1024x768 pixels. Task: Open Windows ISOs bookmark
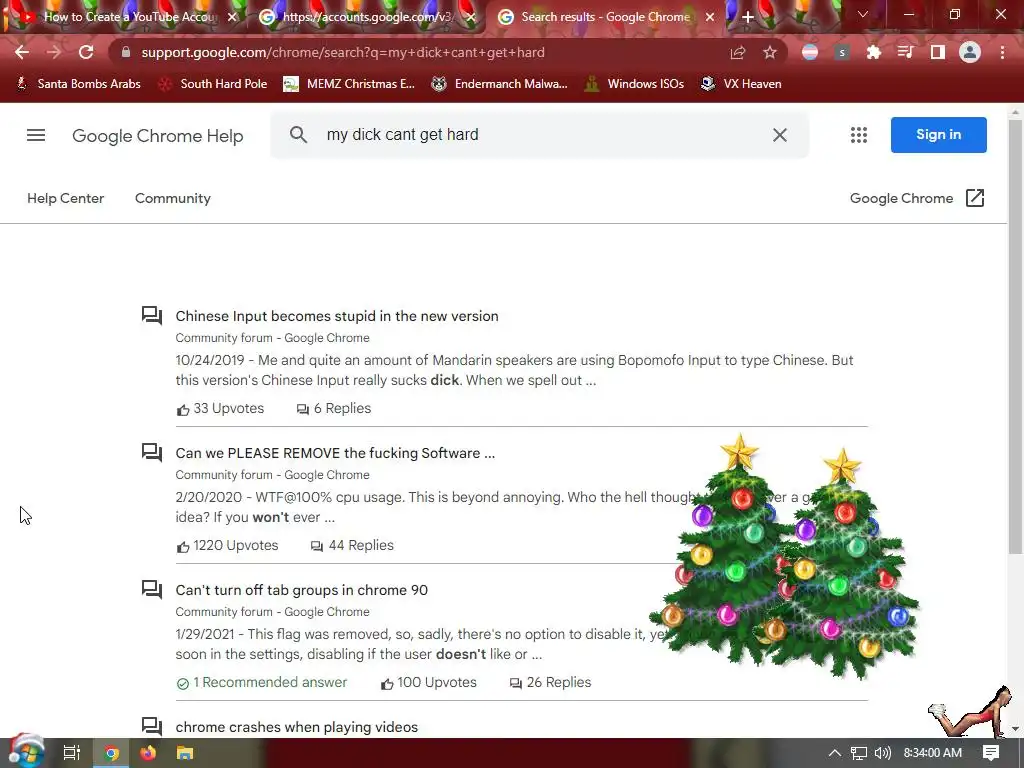(634, 84)
